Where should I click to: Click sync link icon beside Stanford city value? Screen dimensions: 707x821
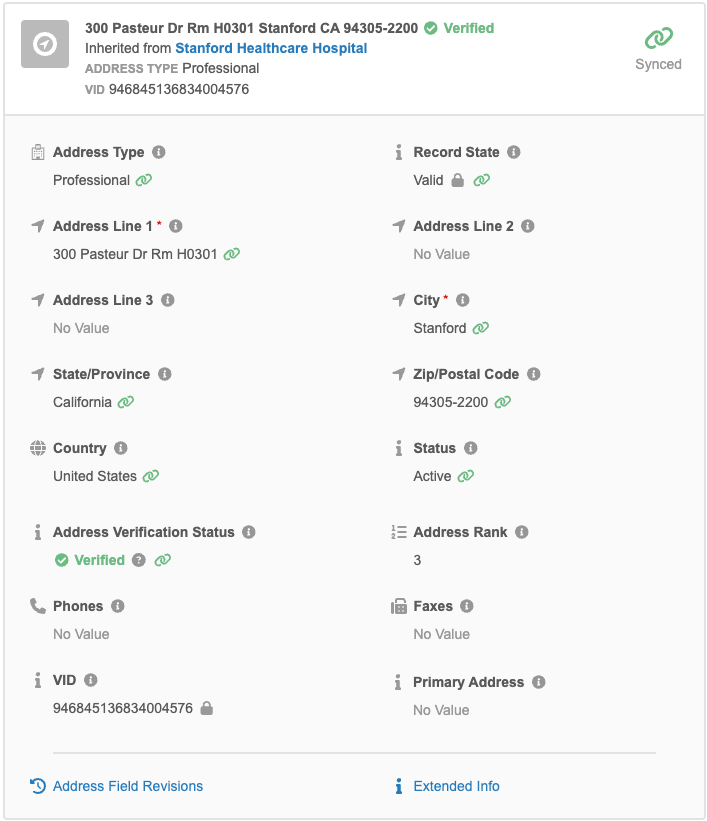click(481, 328)
